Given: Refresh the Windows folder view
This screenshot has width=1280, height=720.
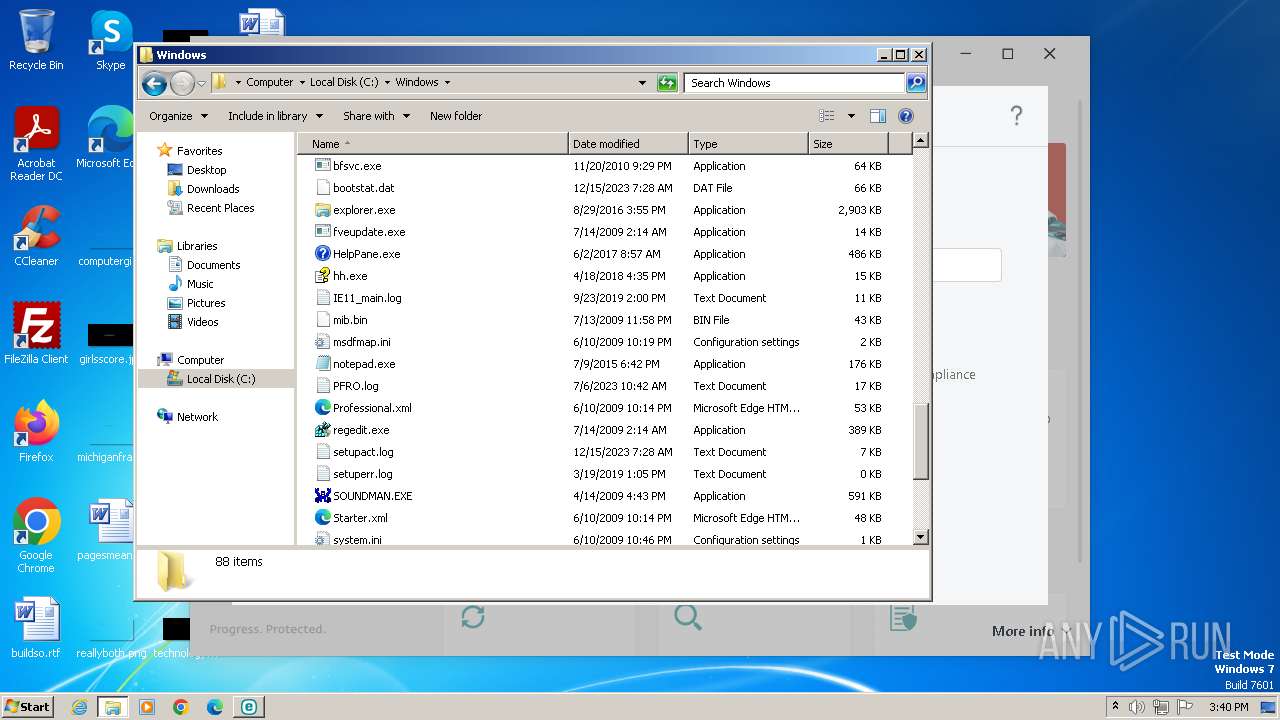Looking at the screenshot, I should 667,83.
